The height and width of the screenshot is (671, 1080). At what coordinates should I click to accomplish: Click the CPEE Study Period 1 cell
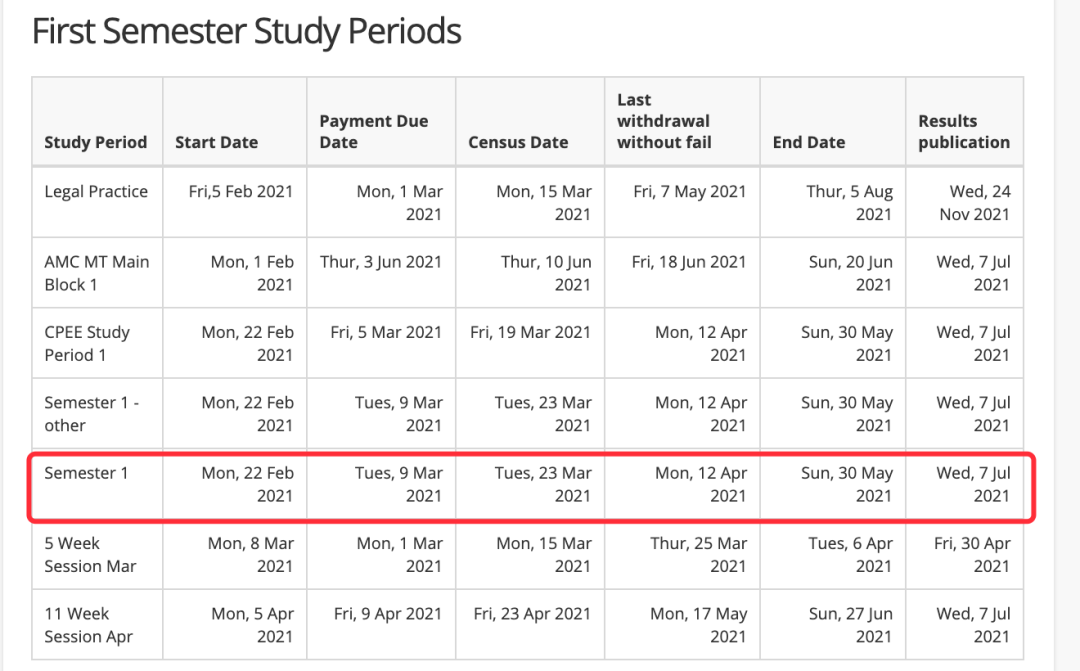(x=87, y=344)
